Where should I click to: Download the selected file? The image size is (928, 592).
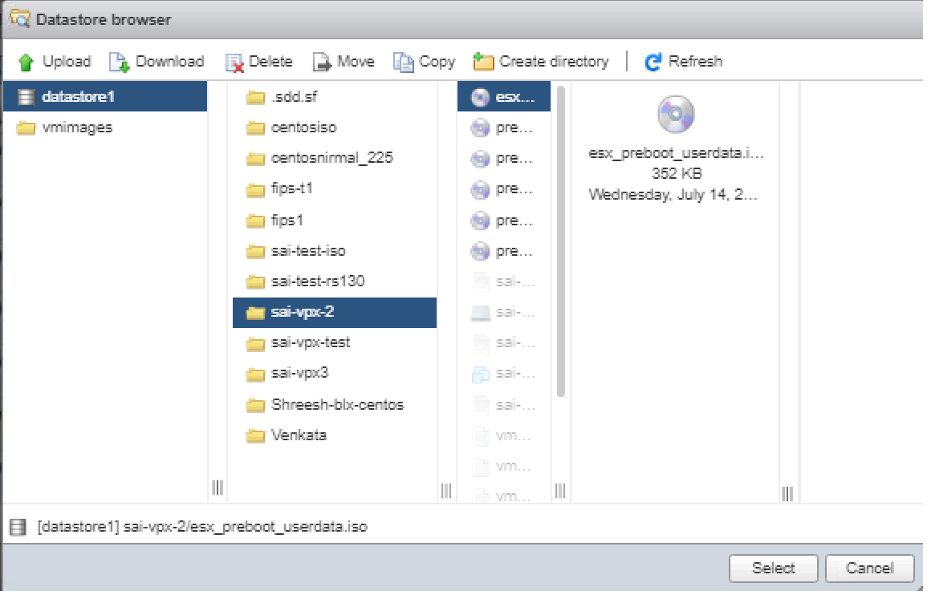pos(157,62)
